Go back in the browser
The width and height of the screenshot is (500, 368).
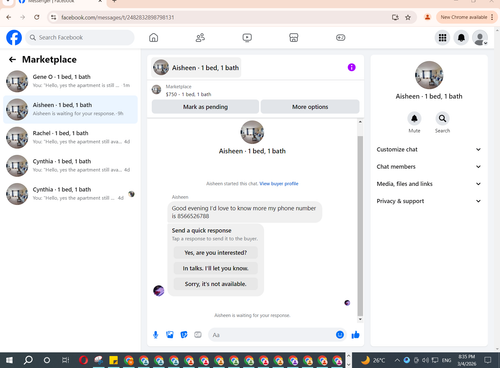(x=9, y=17)
